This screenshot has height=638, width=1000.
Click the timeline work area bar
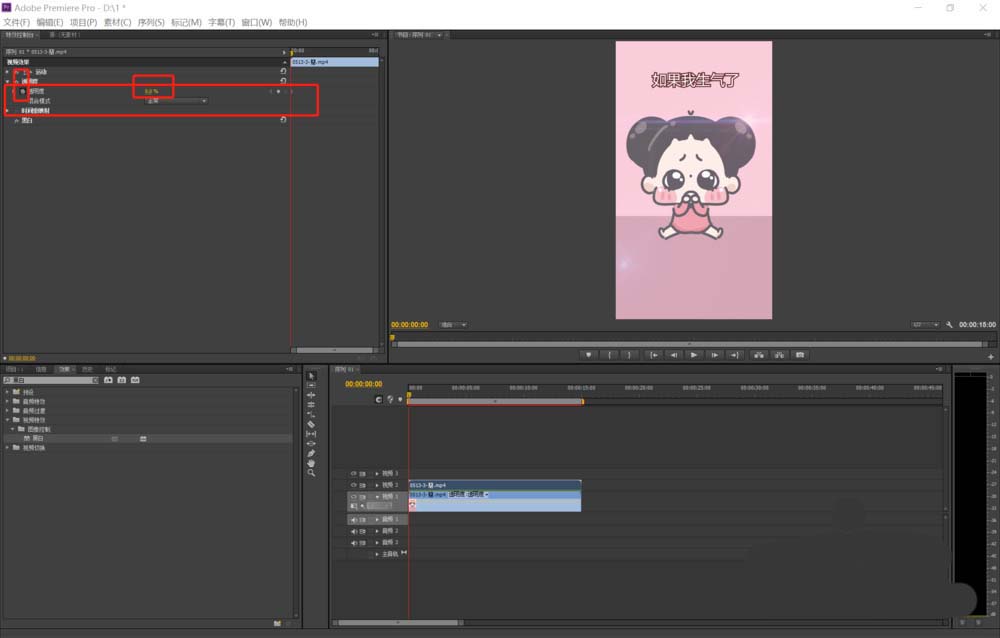(495, 401)
